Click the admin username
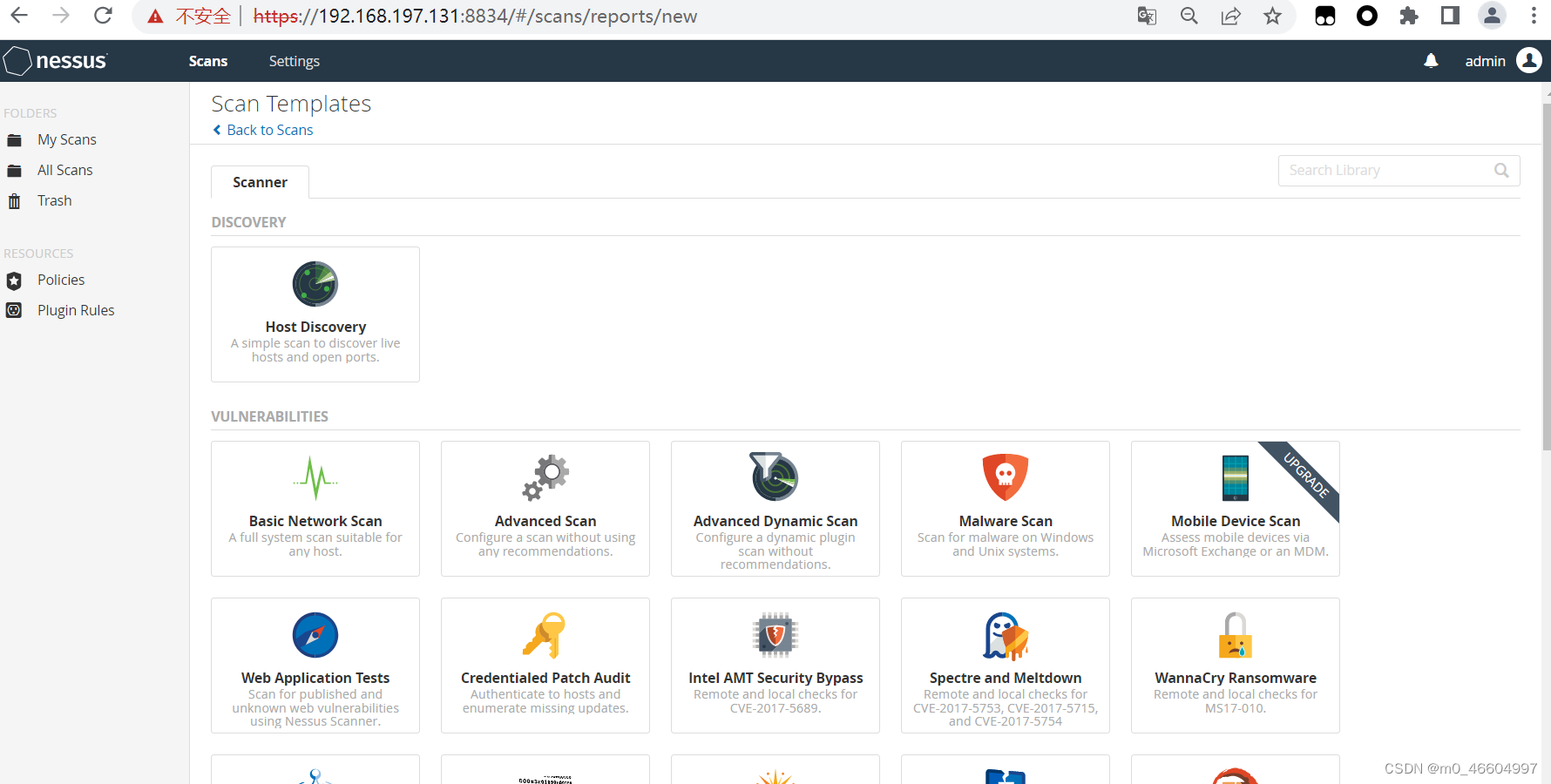This screenshot has width=1551, height=784. point(1486,61)
